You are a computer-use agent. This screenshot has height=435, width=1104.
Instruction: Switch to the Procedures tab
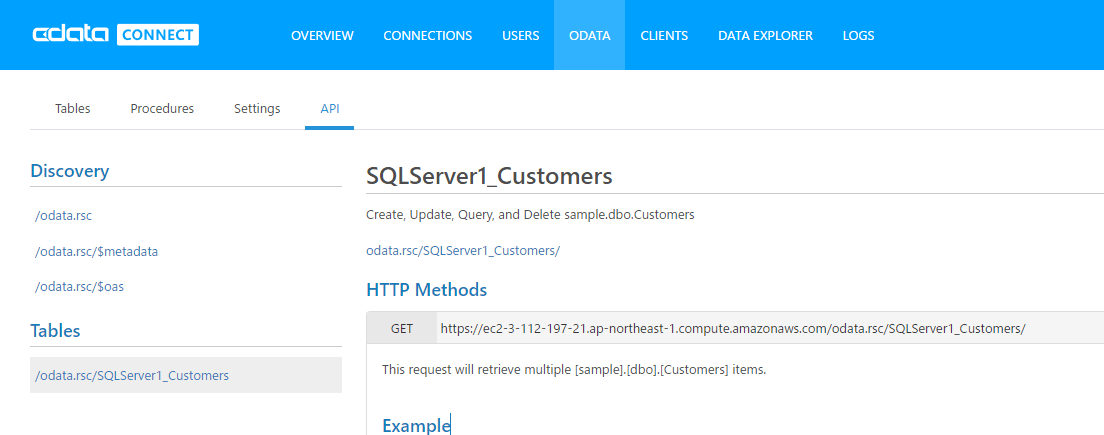click(162, 108)
